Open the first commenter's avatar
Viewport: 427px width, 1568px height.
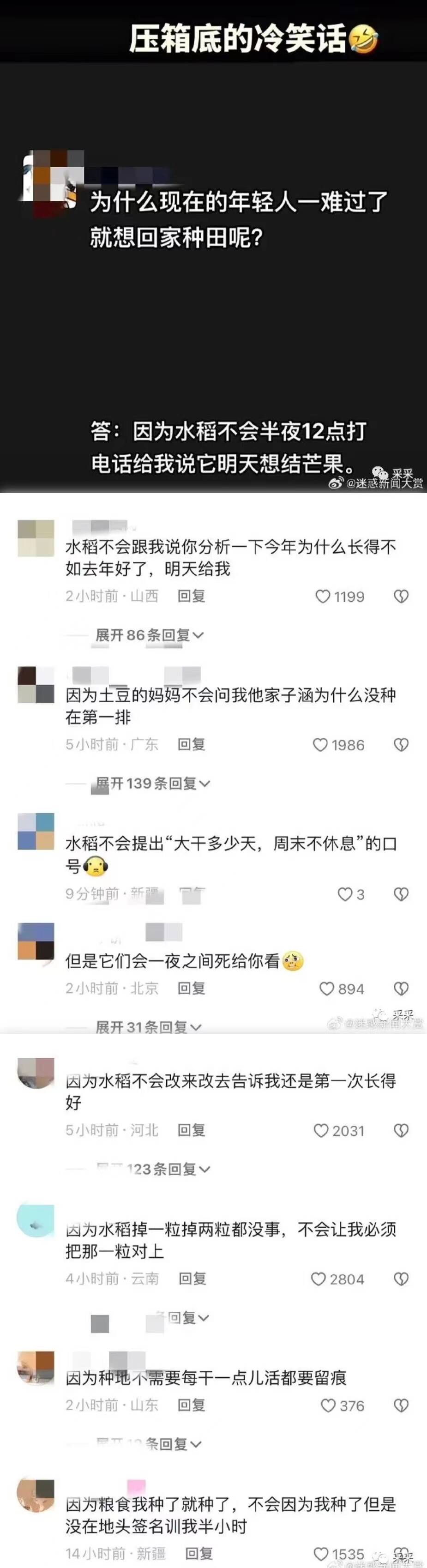coord(36,538)
